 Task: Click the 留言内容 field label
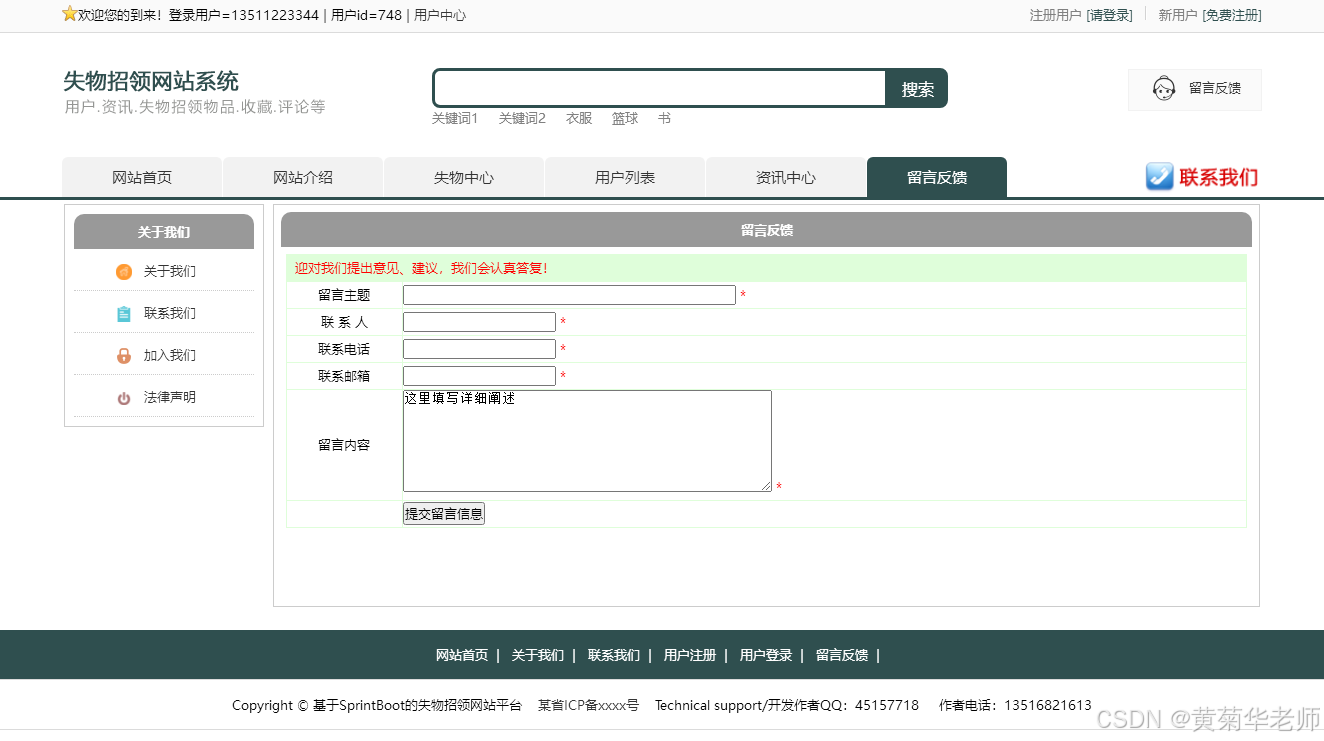click(344, 445)
